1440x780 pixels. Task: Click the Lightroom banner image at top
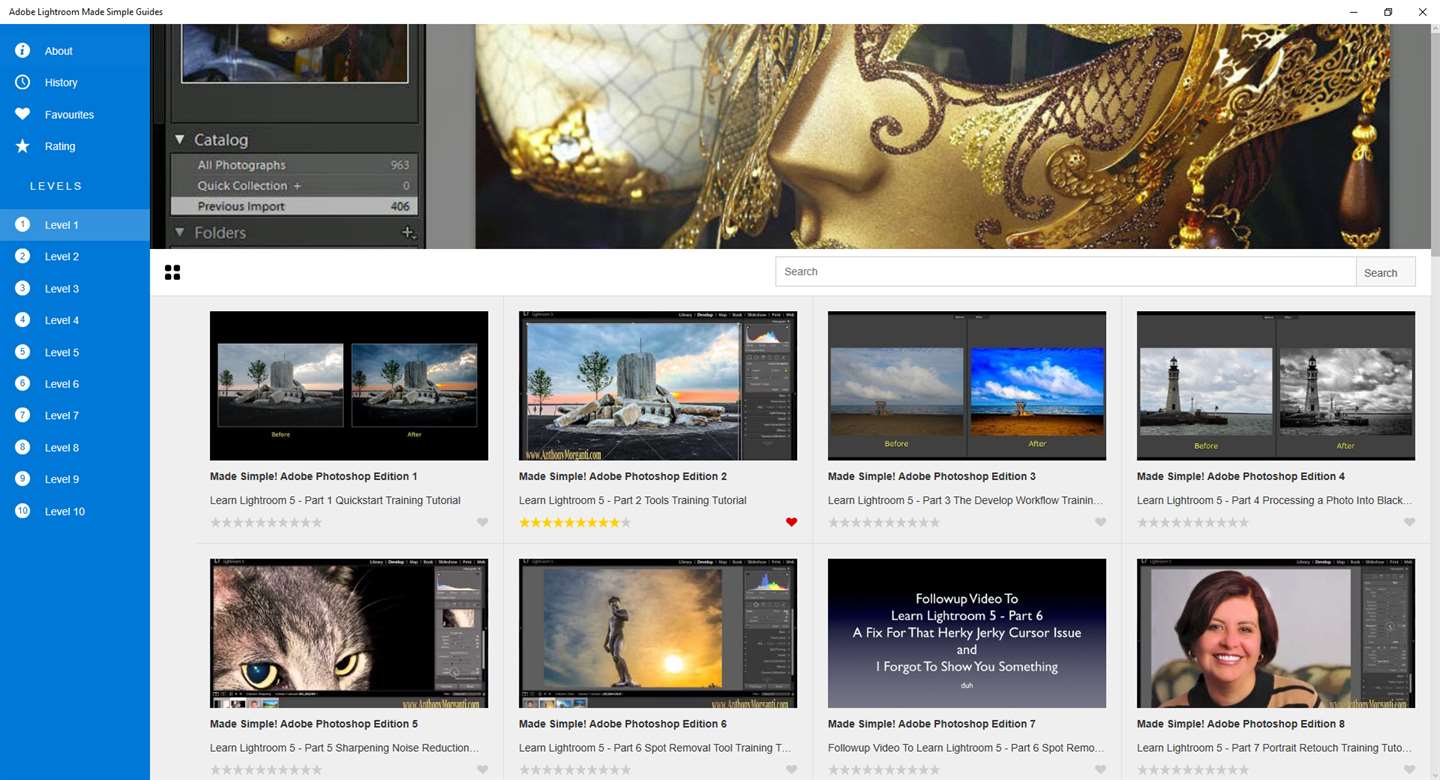(x=790, y=136)
